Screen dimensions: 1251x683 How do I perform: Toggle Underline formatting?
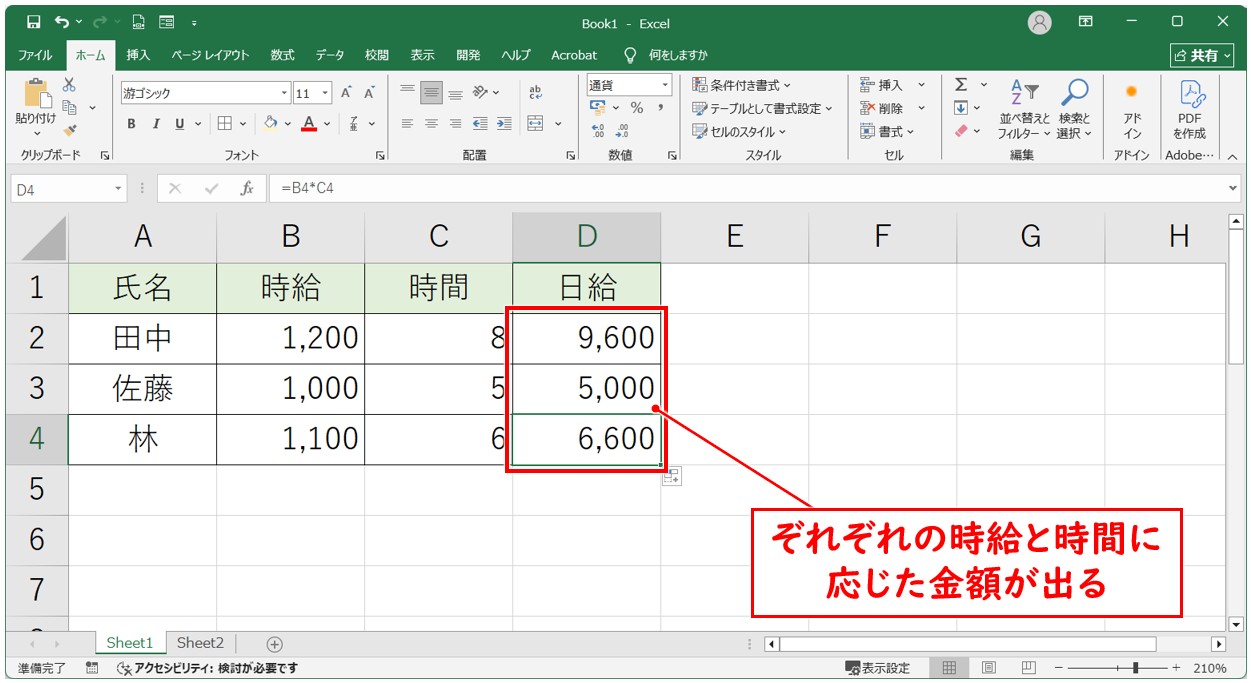point(180,124)
